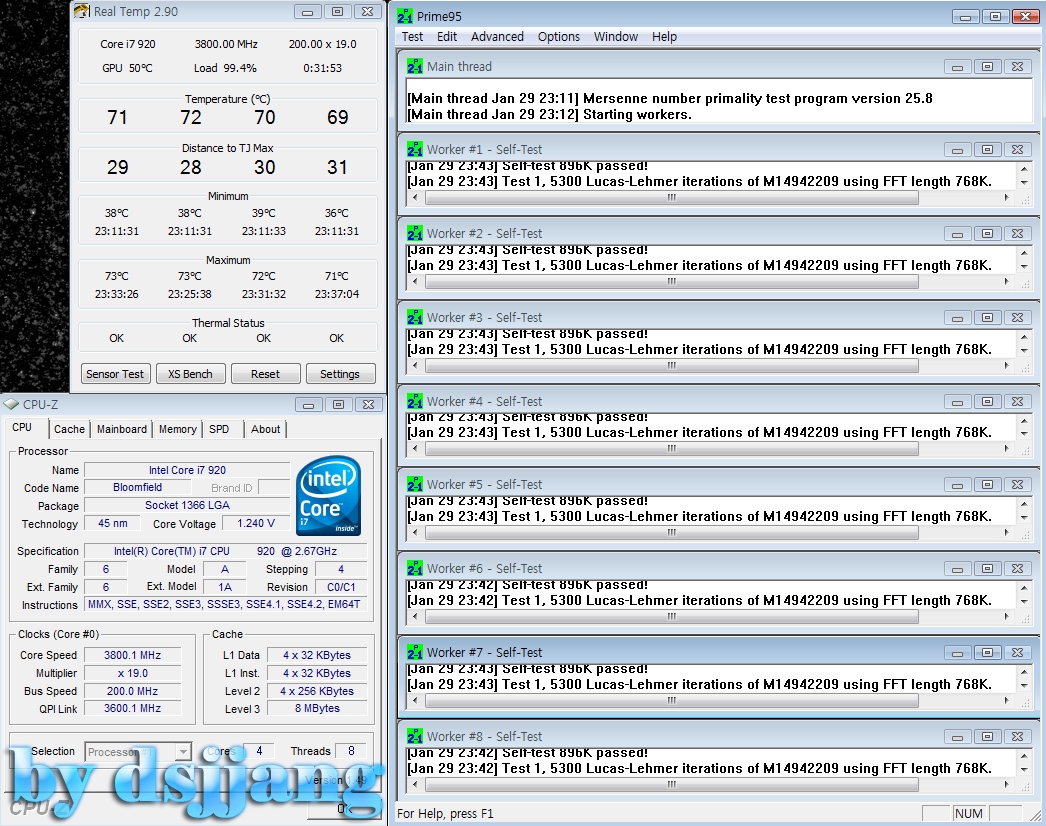Click the Worker #4 window icon

tap(415, 402)
